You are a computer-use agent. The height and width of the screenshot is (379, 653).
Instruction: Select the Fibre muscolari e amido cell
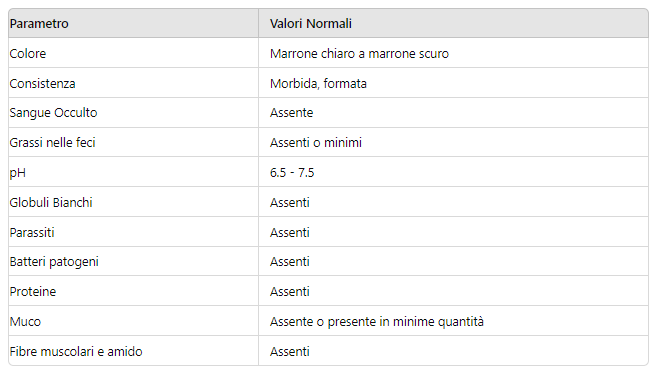133,351
